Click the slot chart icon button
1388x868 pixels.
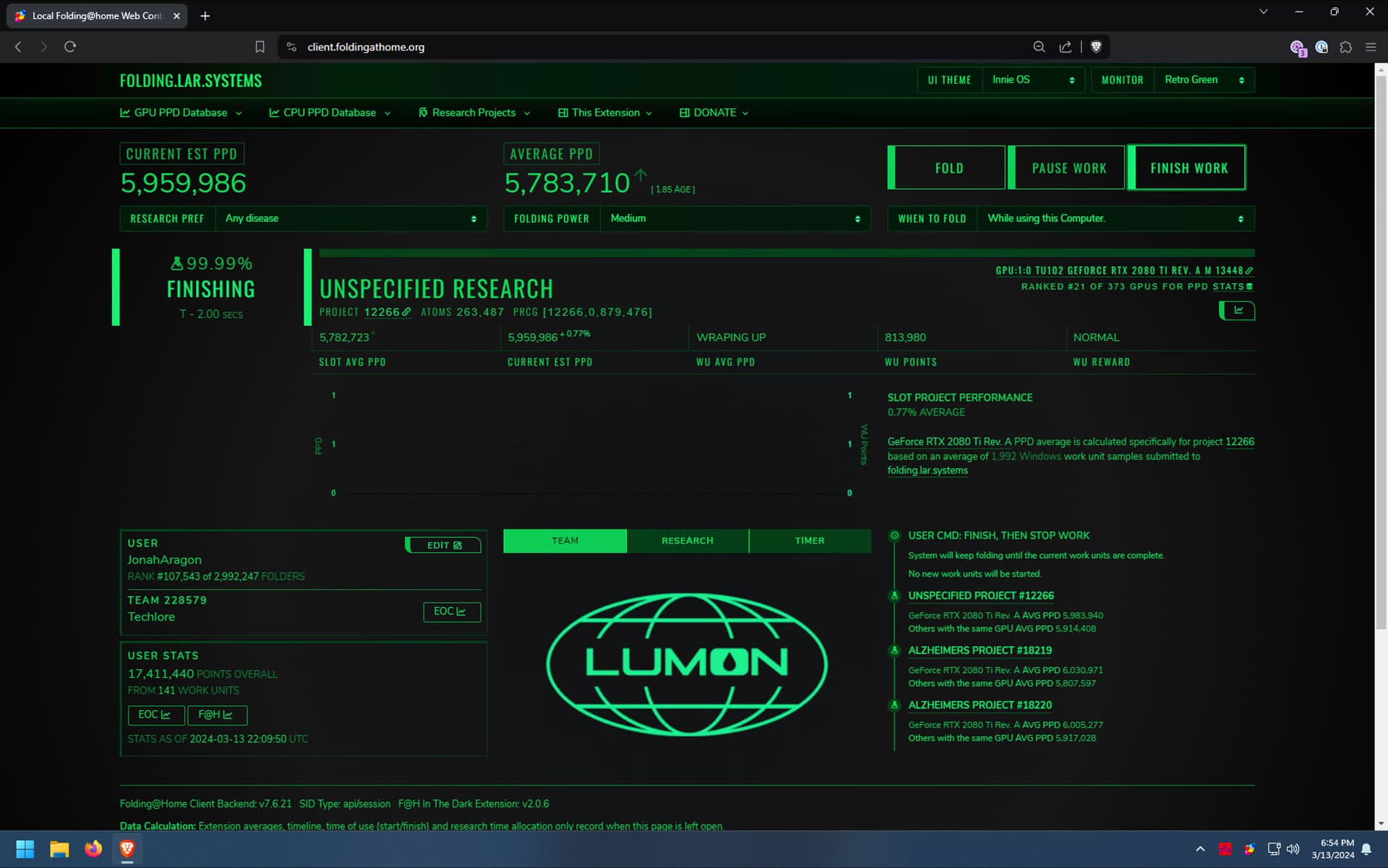pyautogui.click(x=1238, y=311)
